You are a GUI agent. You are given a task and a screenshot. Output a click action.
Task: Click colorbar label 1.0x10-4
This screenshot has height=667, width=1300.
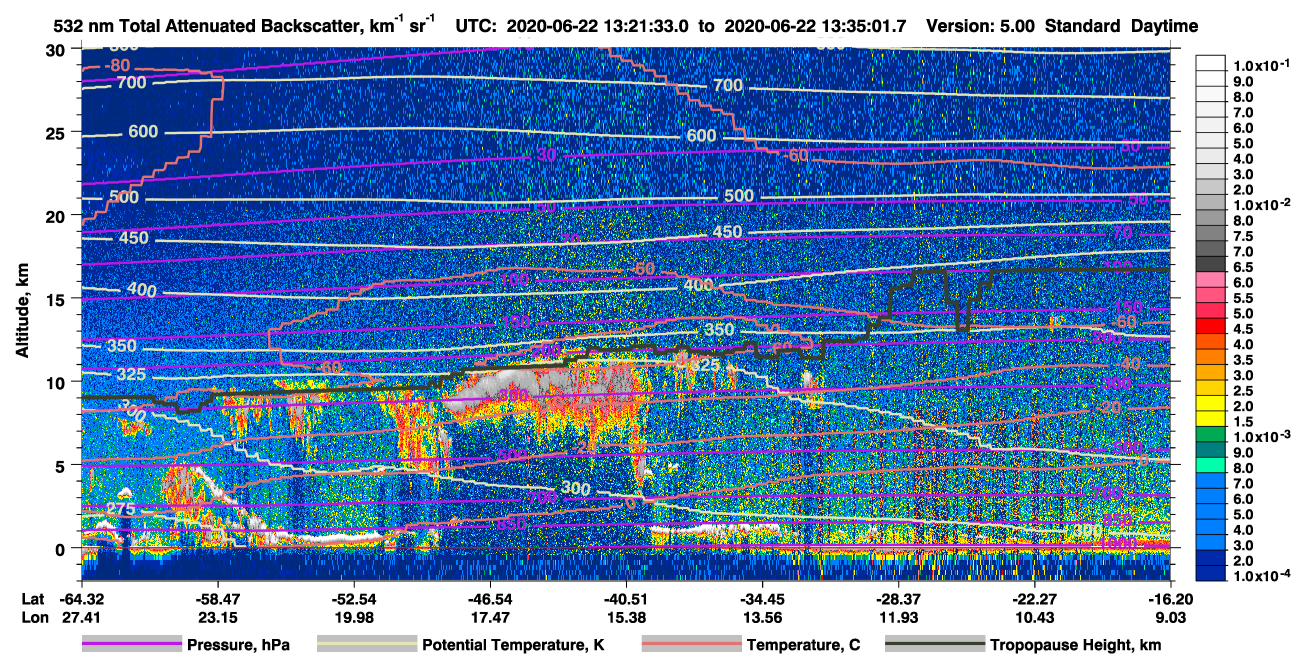[1260, 576]
